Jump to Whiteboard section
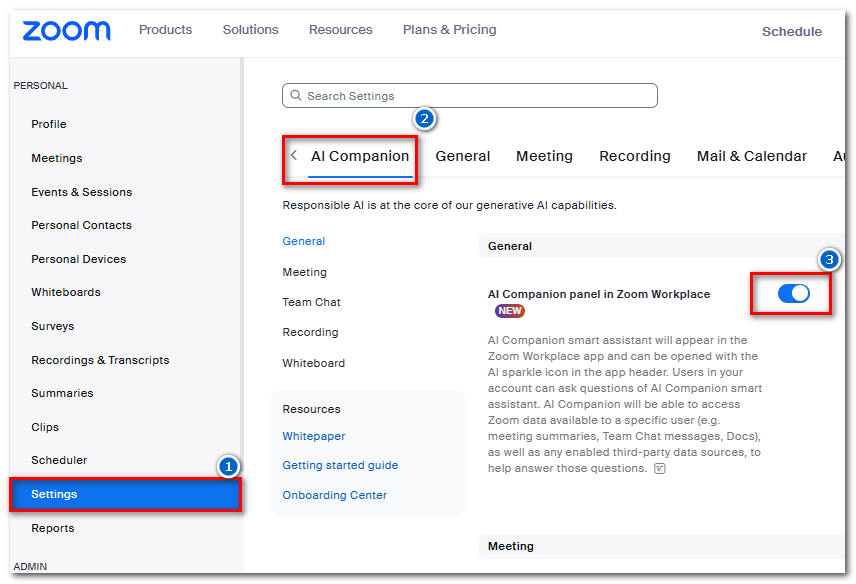The height and width of the screenshot is (584, 856). pos(313,363)
